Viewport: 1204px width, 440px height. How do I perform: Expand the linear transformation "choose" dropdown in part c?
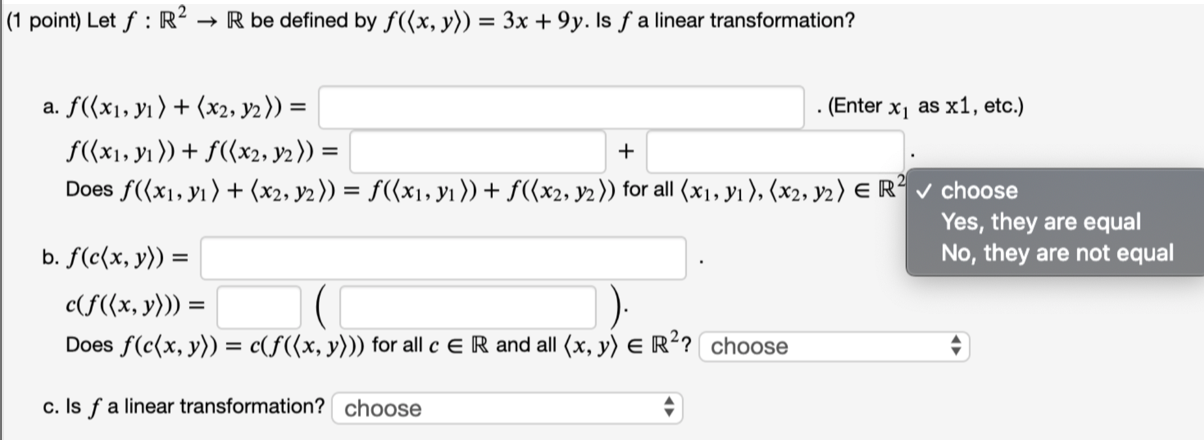coord(510,408)
